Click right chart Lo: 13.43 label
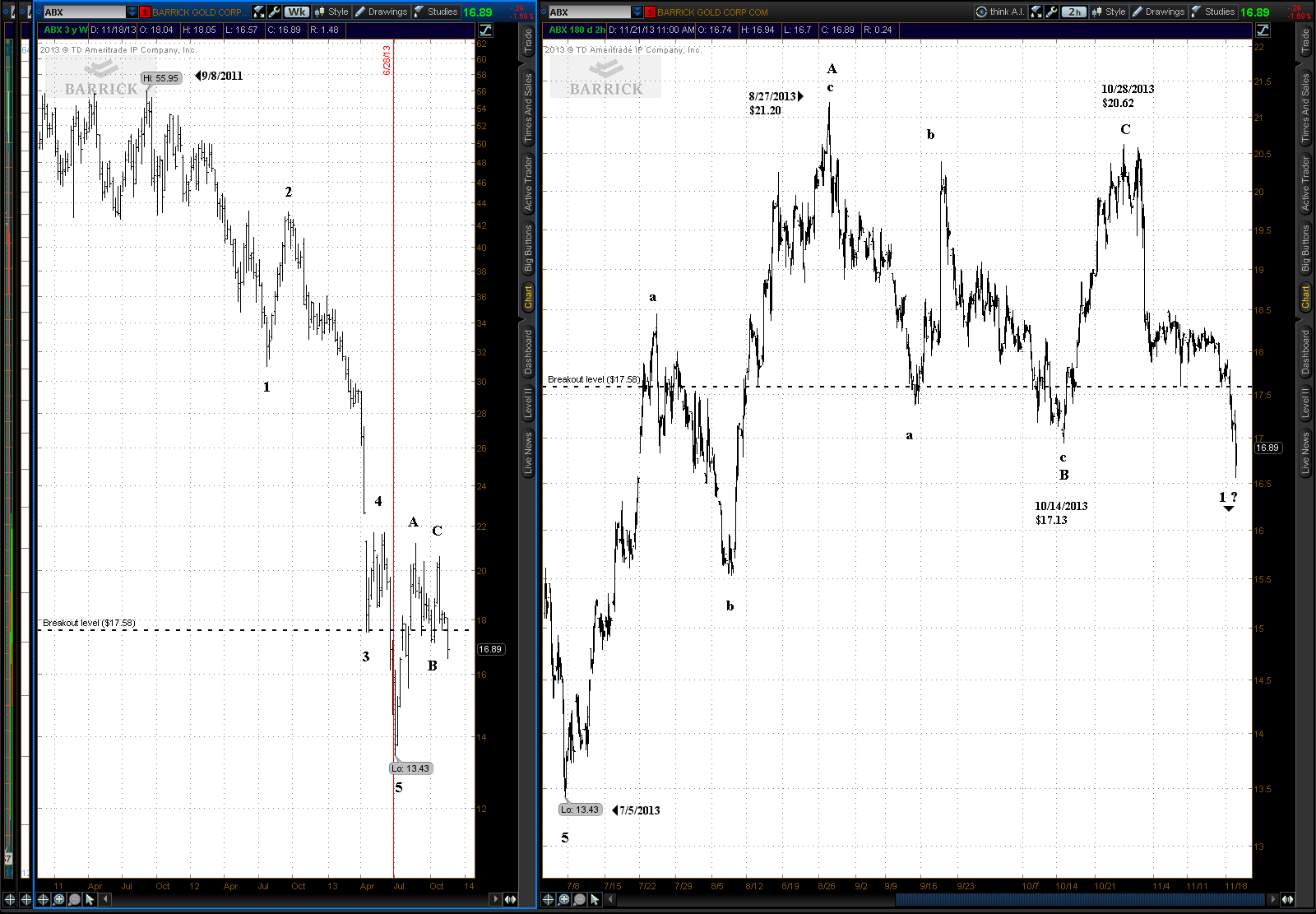 point(580,810)
